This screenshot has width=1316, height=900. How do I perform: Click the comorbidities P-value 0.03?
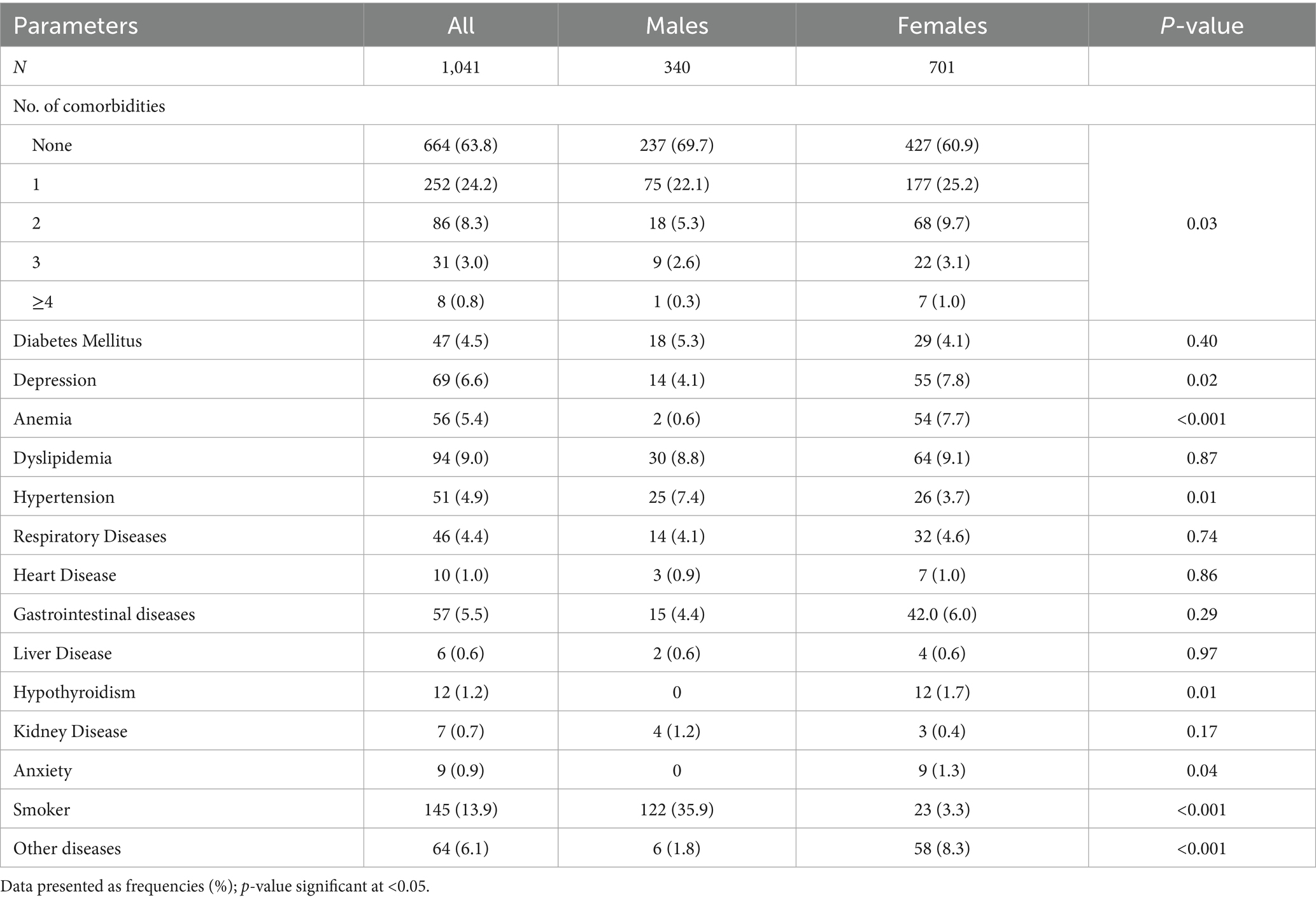(1201, 223)
